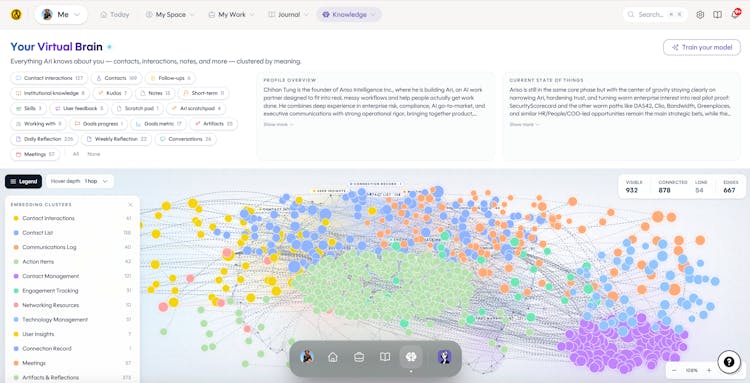Open the settings gear in top bar
The image size is (750, 383).
click(700, 15)
